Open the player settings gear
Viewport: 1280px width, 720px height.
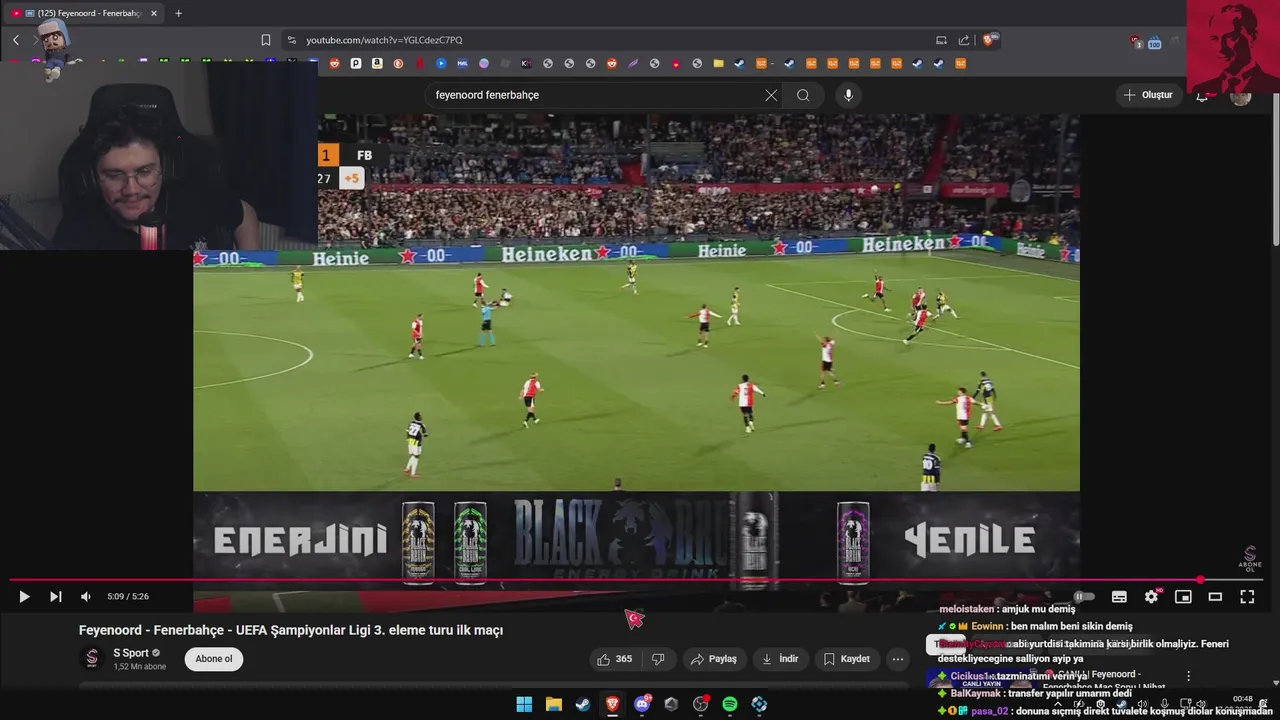pyautogui.click(x=1151, y=597)
